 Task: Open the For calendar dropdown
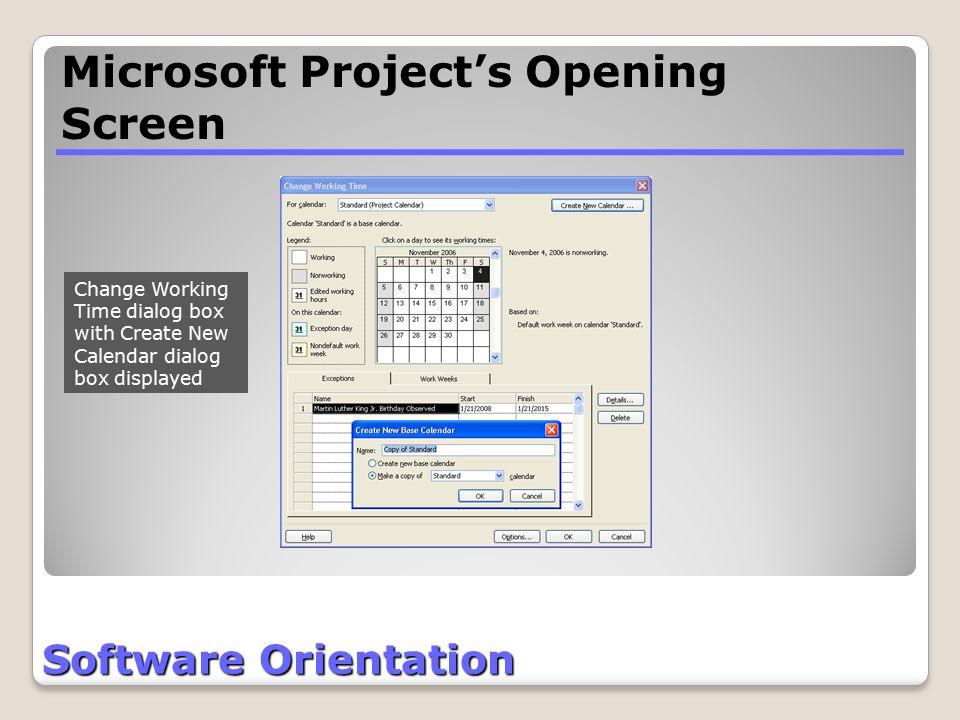pyautogui.click(x=489, y=205)
